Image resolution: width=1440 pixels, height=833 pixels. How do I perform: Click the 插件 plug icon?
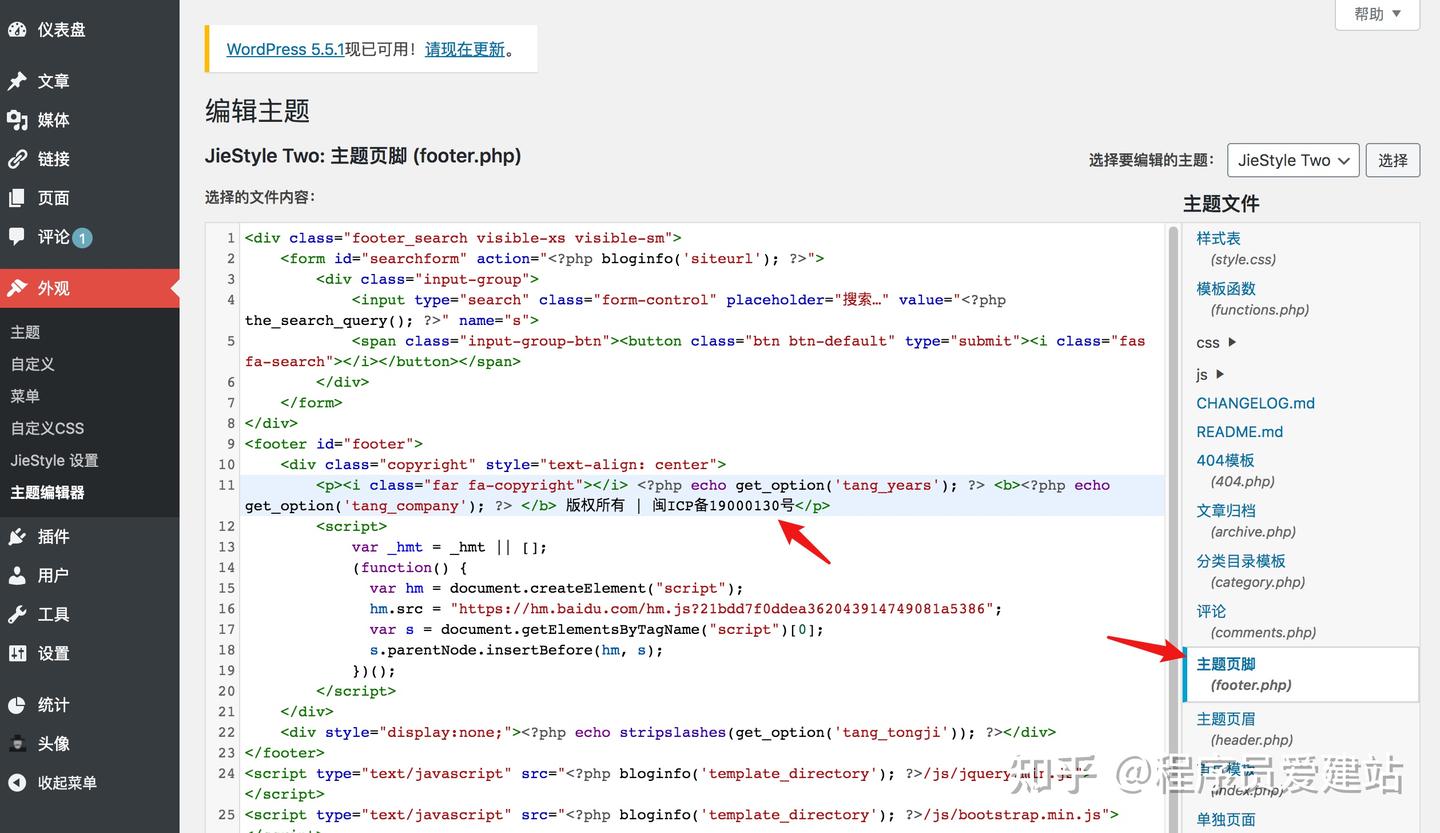(x=17, y=537)
